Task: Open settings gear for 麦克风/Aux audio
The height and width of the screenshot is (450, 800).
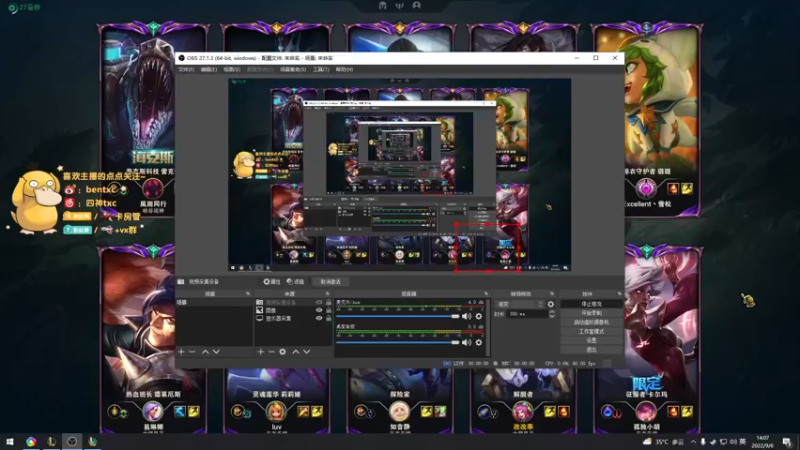Action: pyautogui.click(x=479, y=316)
